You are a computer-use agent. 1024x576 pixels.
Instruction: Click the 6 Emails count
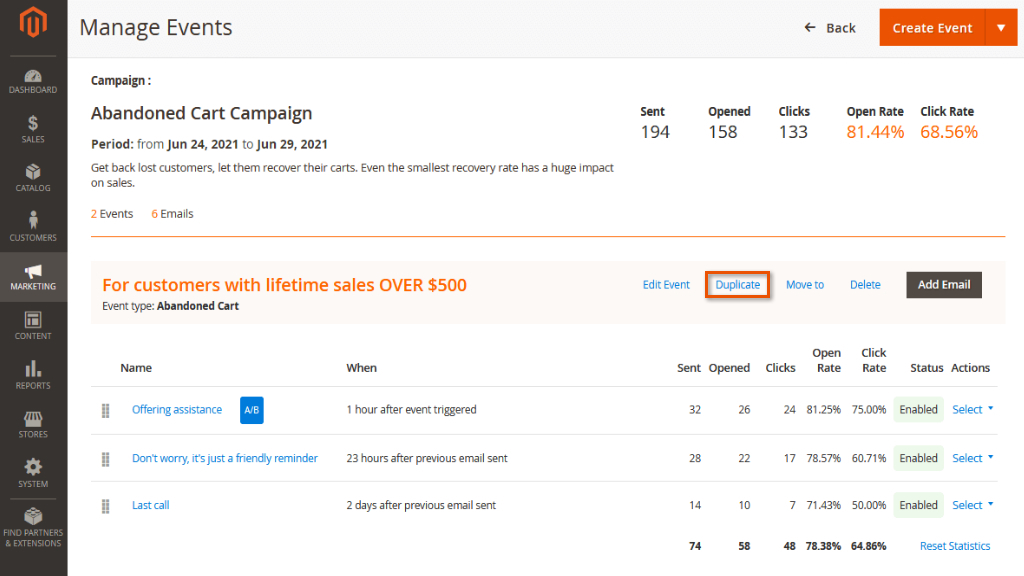(x=172, y=214)
